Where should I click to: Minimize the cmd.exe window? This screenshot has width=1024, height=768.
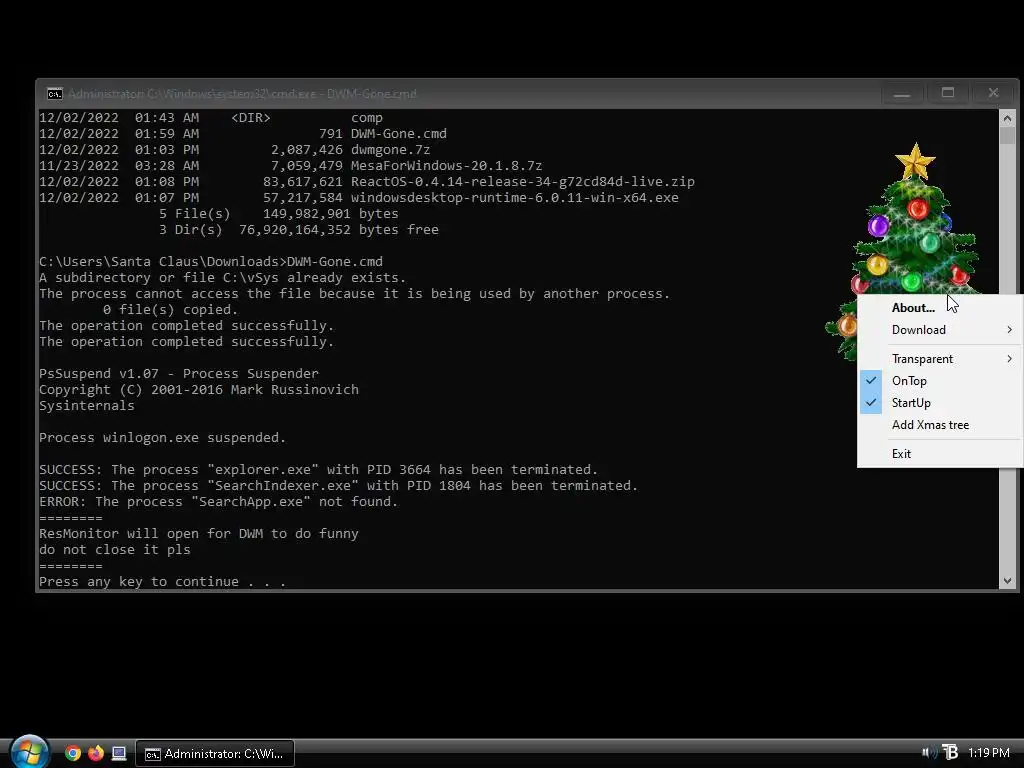point(902,93)
